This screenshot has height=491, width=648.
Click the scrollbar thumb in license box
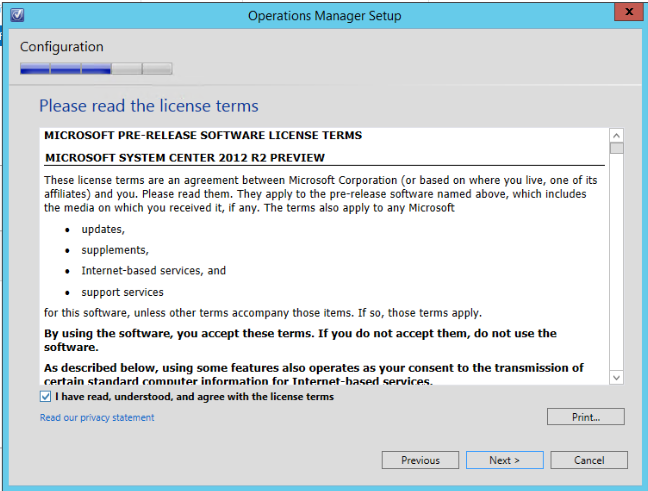(x=616, y=150)
